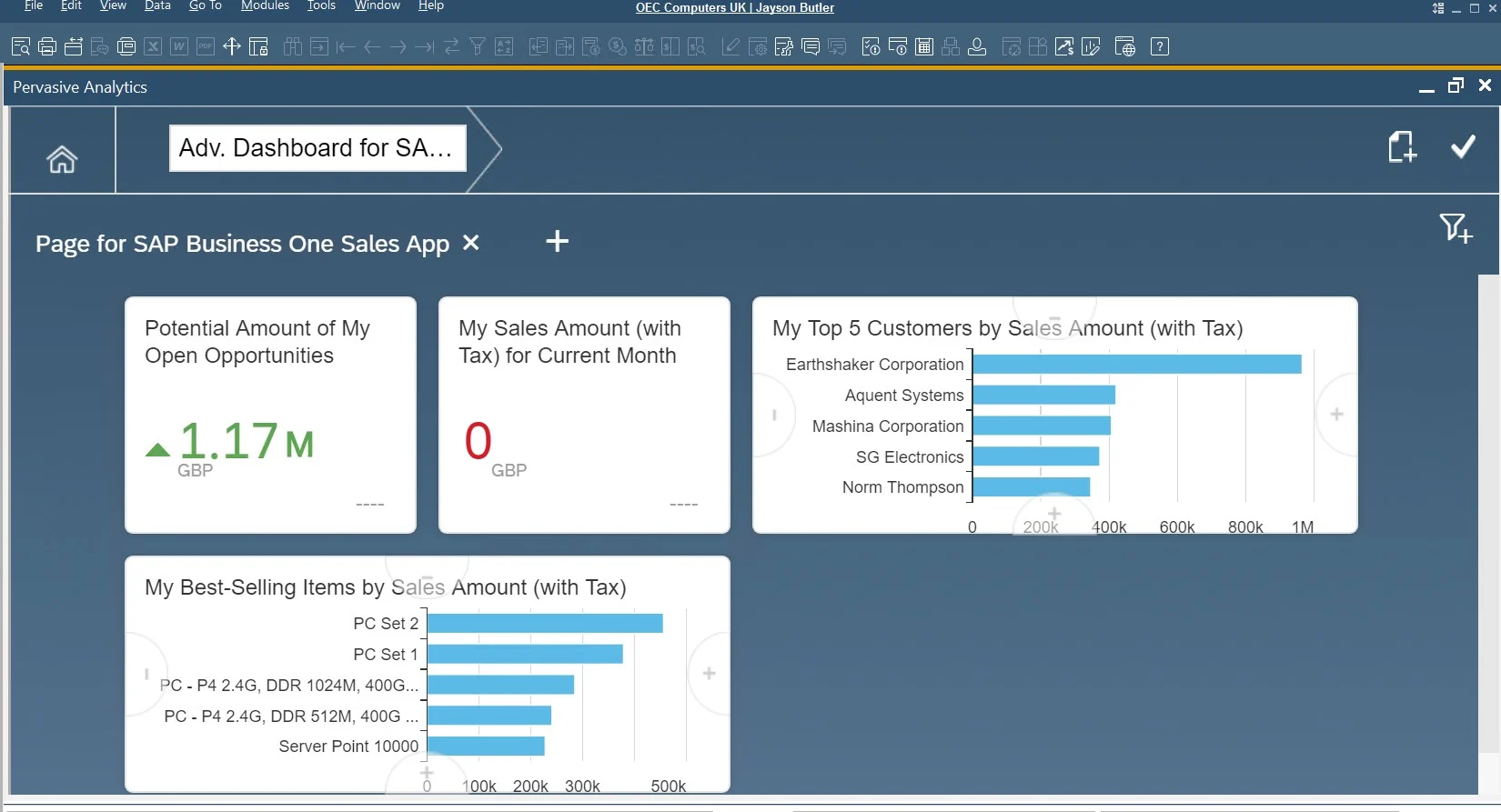The height and width of the screenshot is (812, 1501).
Task: Add a new dashboard page with plus
Action: point(557,241)
